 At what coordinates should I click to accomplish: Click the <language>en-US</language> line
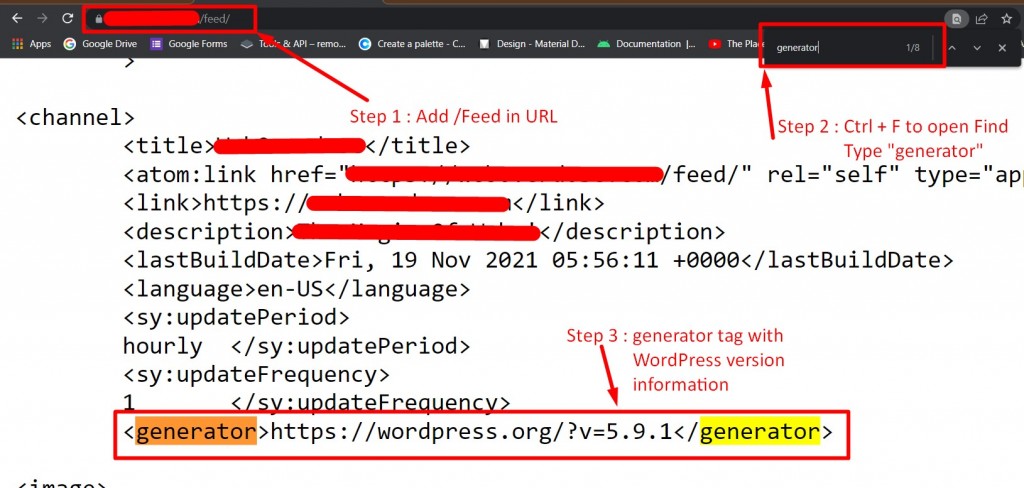pyautogui.click(x=296, y=289)
